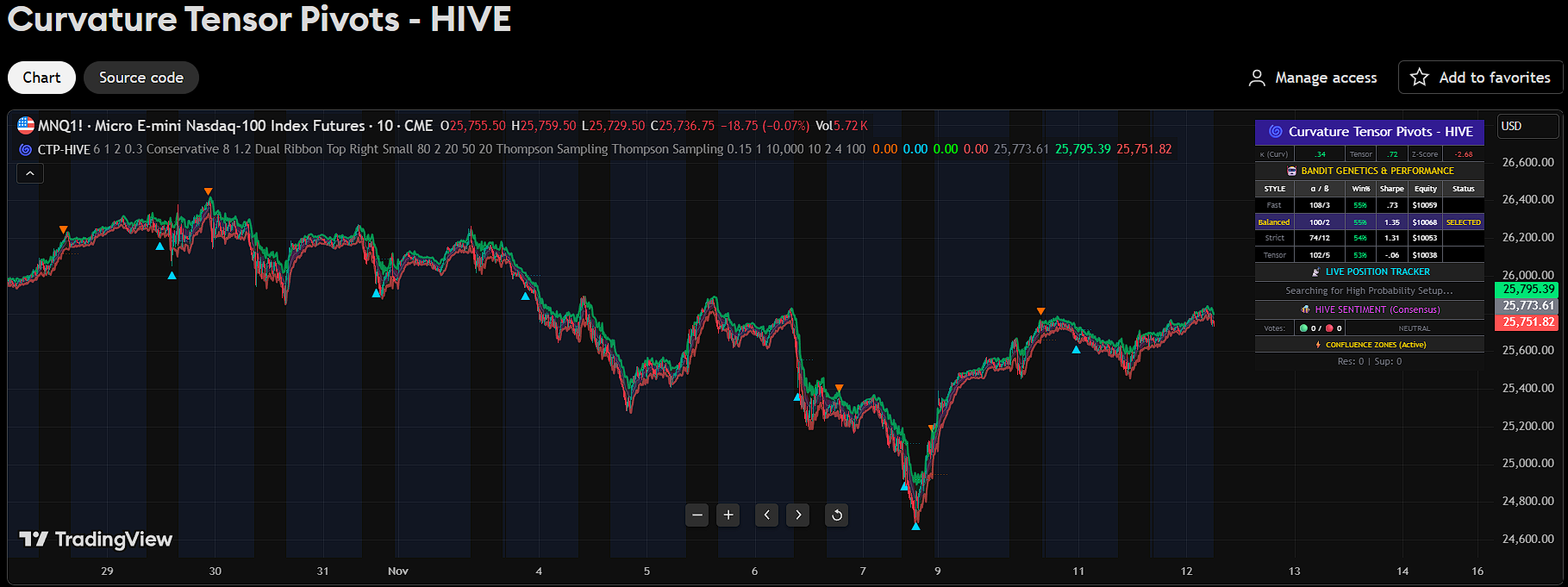Click the CTP-HIVE indicator spiral icon
The image size is (1568, 587).
[26, 149]
